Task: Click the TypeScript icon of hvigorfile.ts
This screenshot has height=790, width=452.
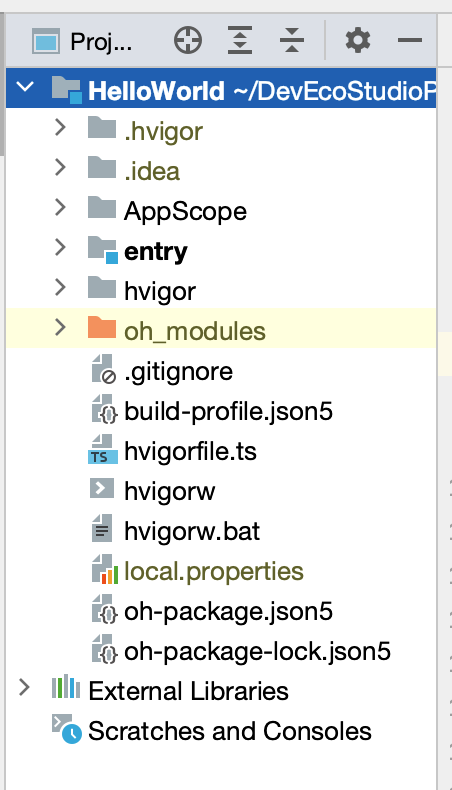Action: click(103, 449)
